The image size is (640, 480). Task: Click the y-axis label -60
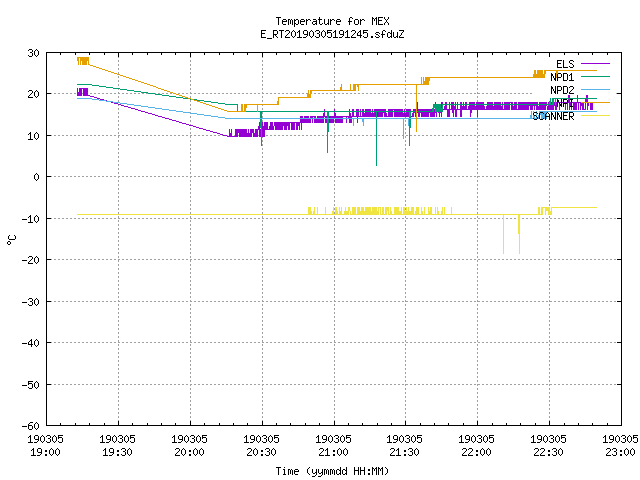[31, 426]
